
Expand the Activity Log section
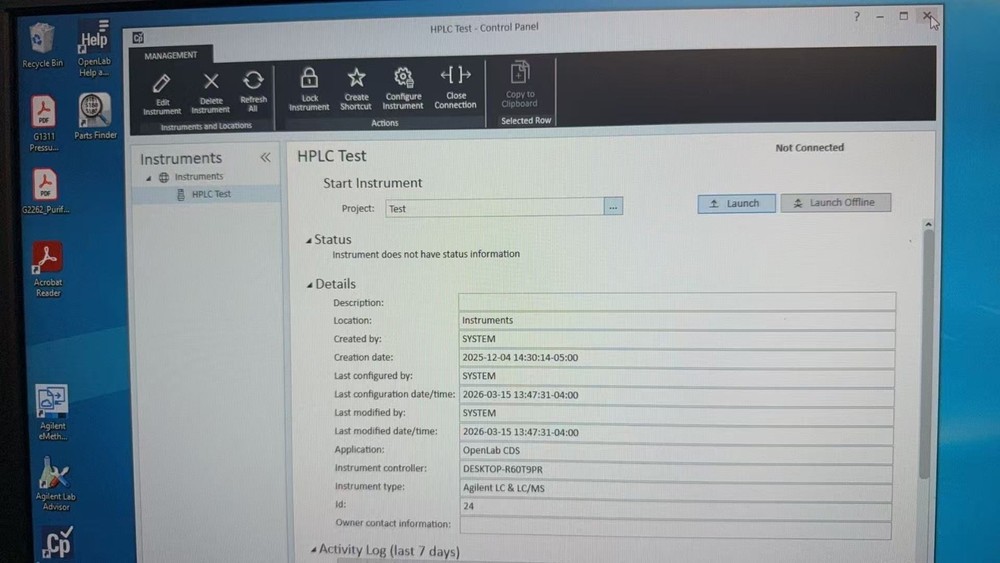(x=312, y=550)
